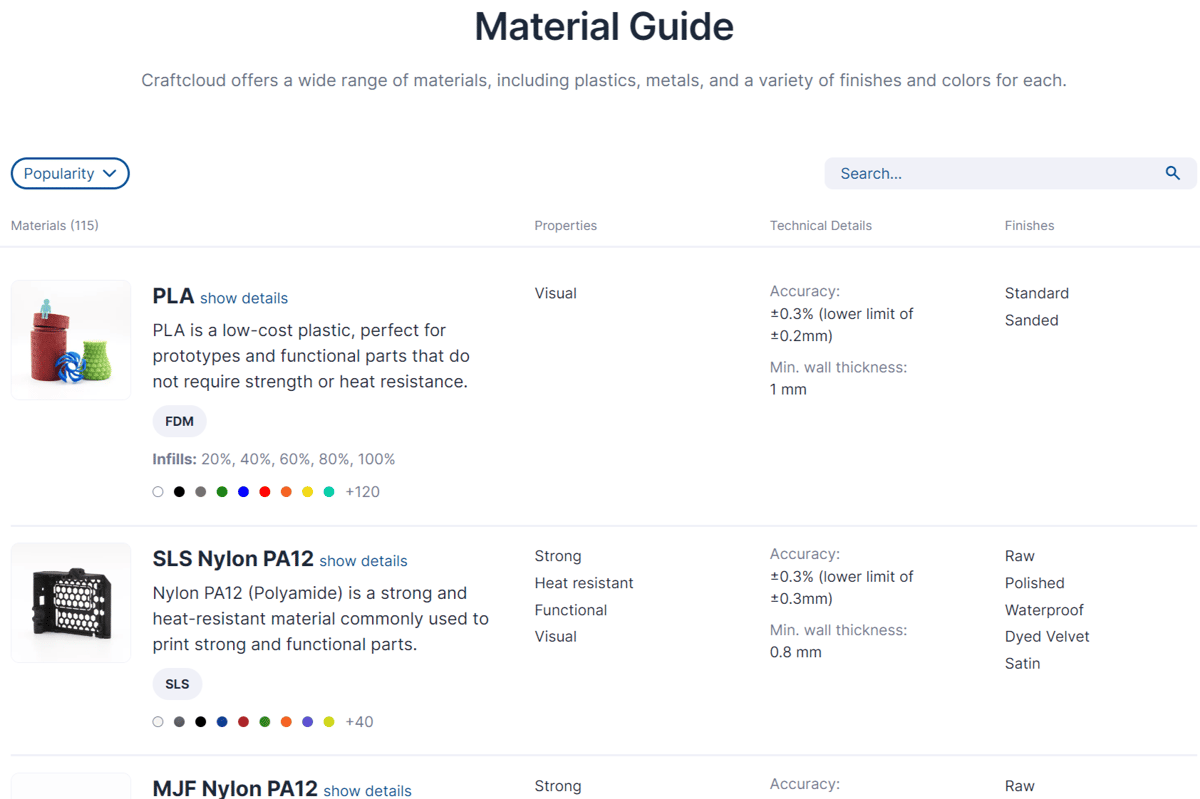
Task: Select the orange PLA color swatch
Action: (x=286, y=492)
